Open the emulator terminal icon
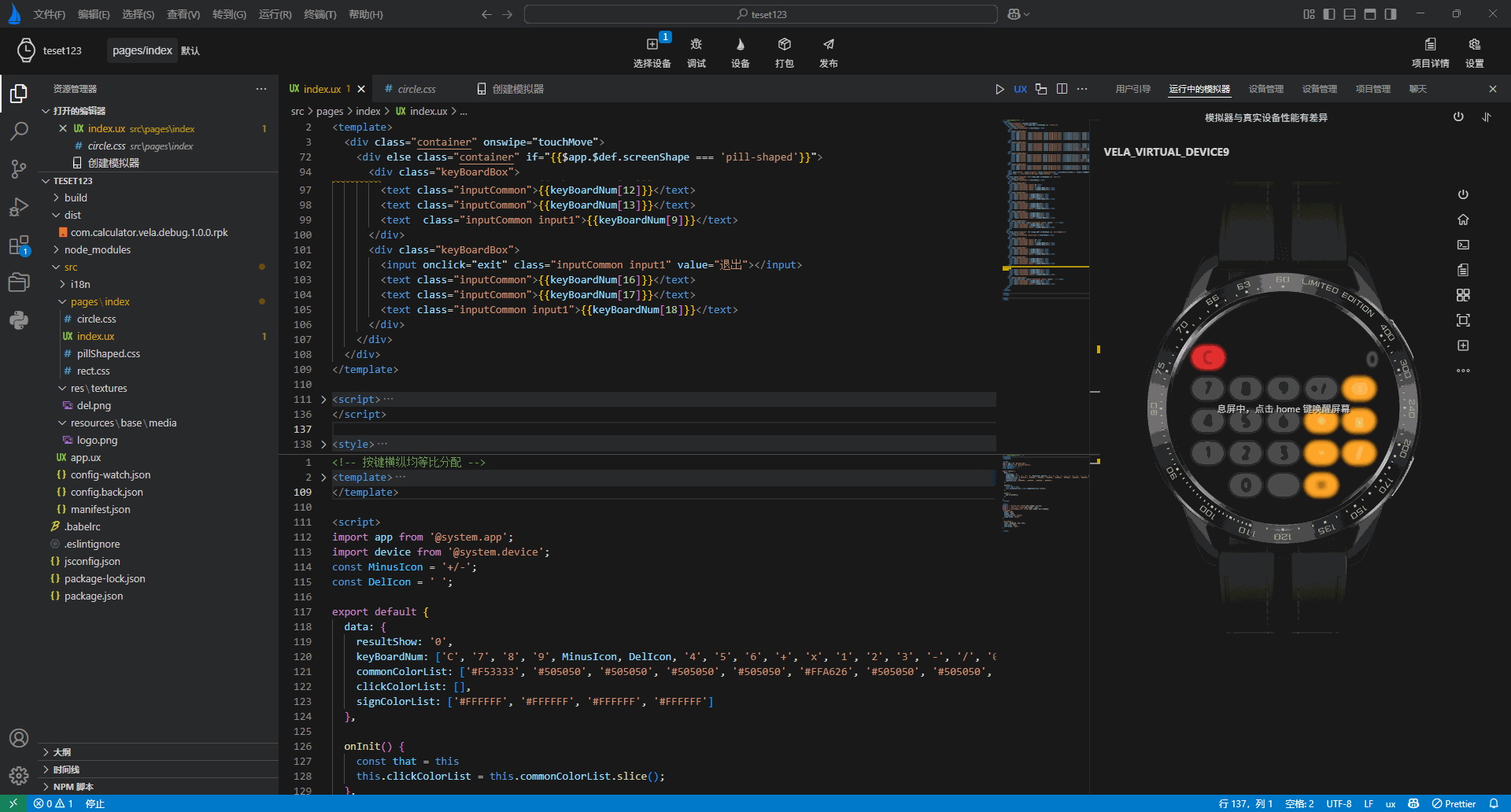Viewport: 1511px width, 812px height. 1463,245
